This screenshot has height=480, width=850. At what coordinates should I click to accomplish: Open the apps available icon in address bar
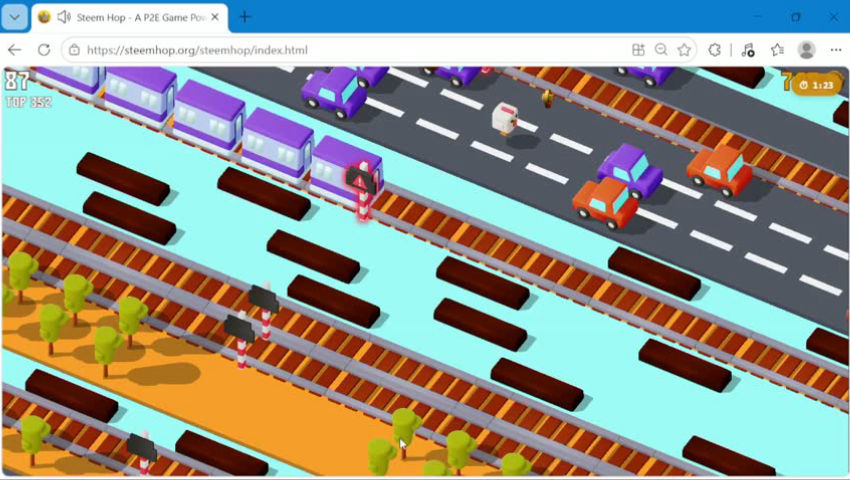(638, 50)
